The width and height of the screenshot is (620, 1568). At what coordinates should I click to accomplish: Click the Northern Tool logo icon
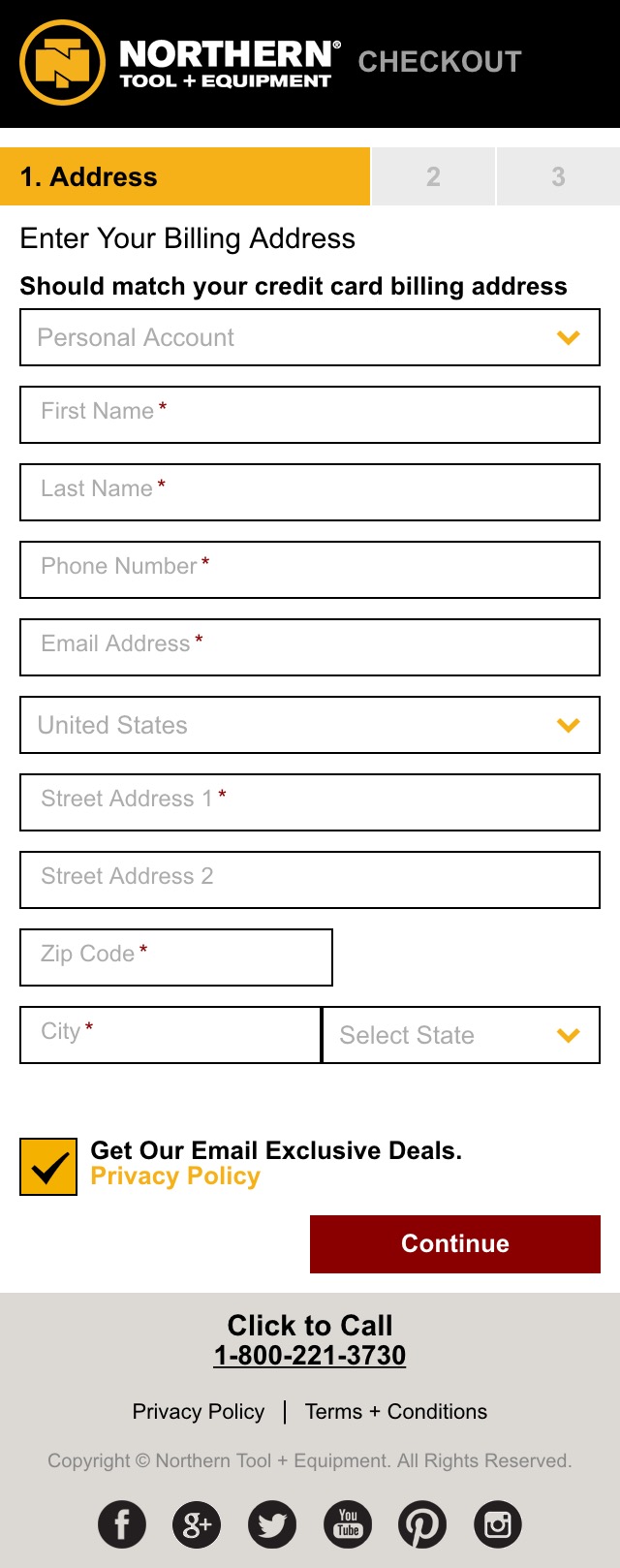coord(62,63)
